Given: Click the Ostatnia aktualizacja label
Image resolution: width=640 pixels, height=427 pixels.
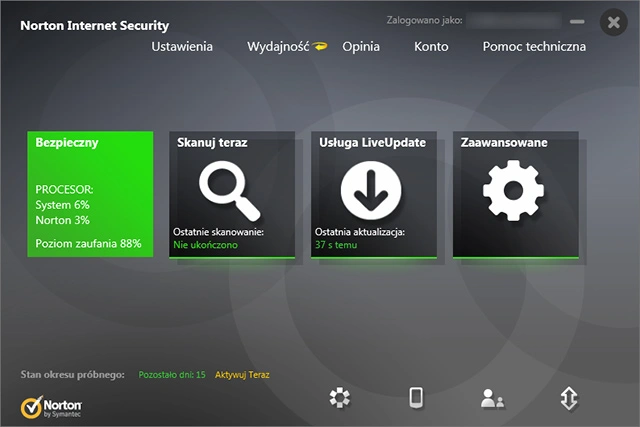Looking at the screenshot, I should click(x=360, y=232).
